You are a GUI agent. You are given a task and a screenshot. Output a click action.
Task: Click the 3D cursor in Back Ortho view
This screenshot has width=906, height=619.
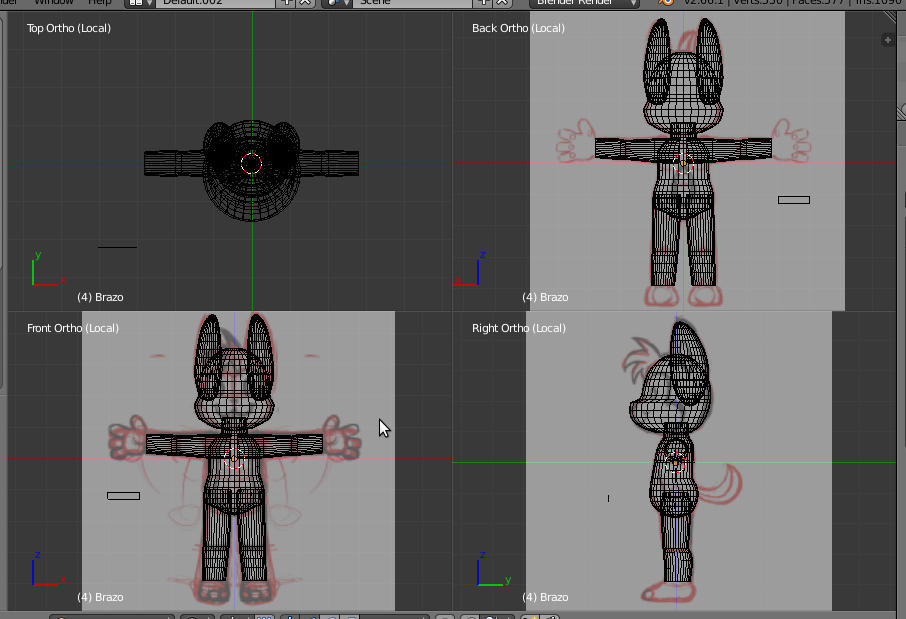click(x=684, y=164)
